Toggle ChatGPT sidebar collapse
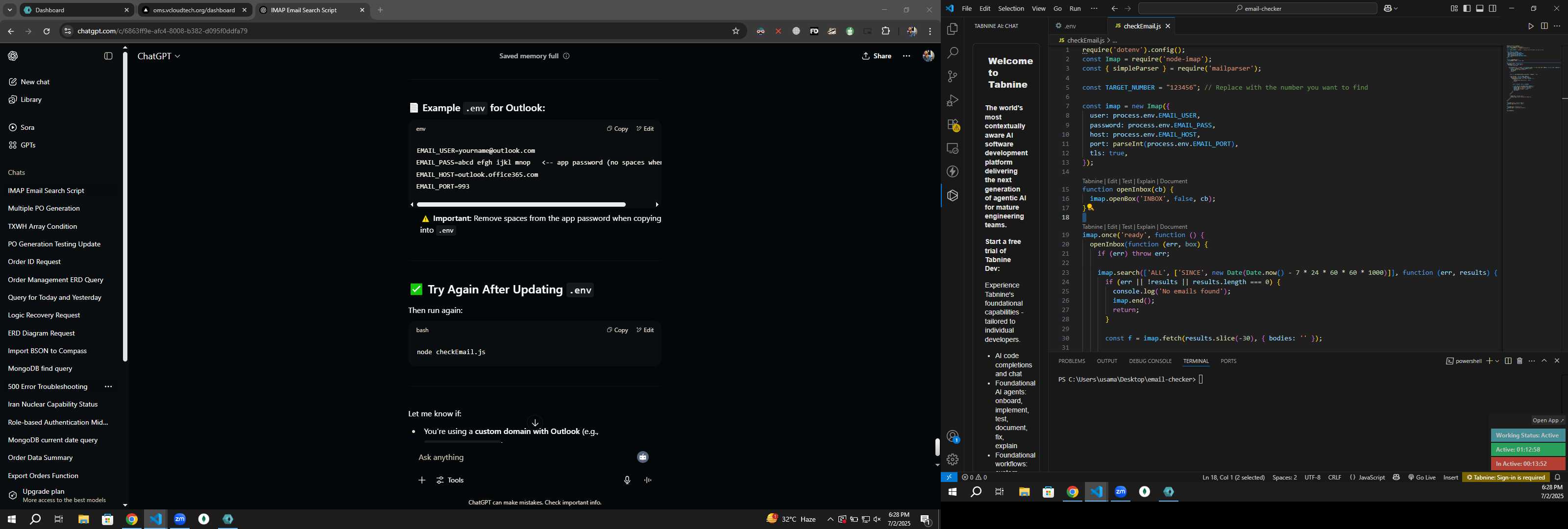 point(108,56)
